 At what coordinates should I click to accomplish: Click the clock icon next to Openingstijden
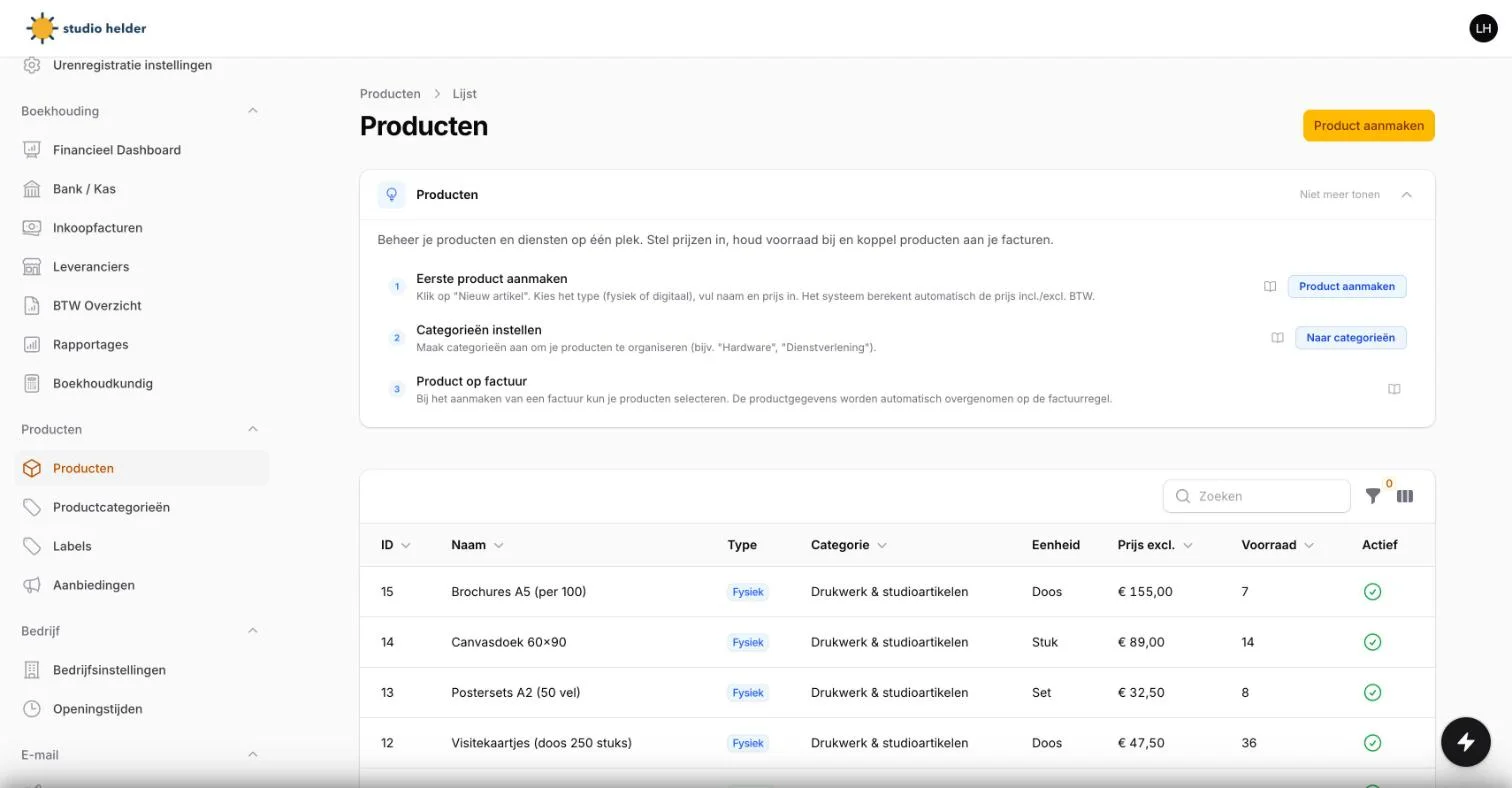click(32, 709)
